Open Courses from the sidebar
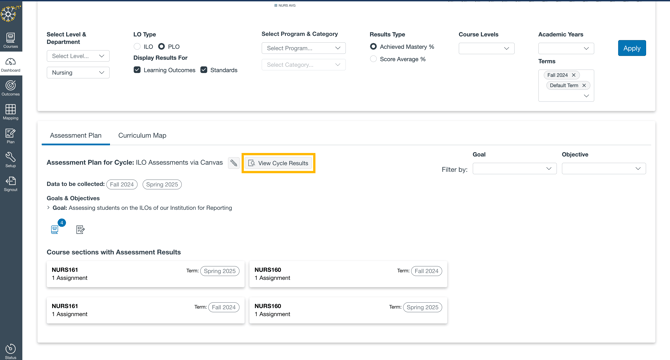Image resolution: width=670 pixels, height=360 pixels. click(11, 40)
